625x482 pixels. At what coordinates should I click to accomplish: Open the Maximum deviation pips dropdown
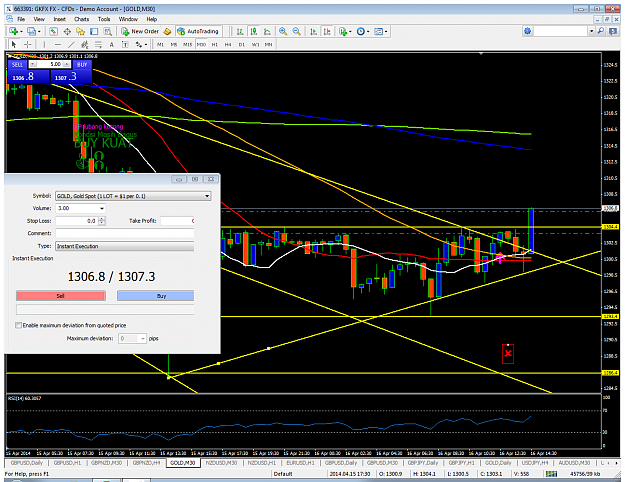(x=143, y=338)
